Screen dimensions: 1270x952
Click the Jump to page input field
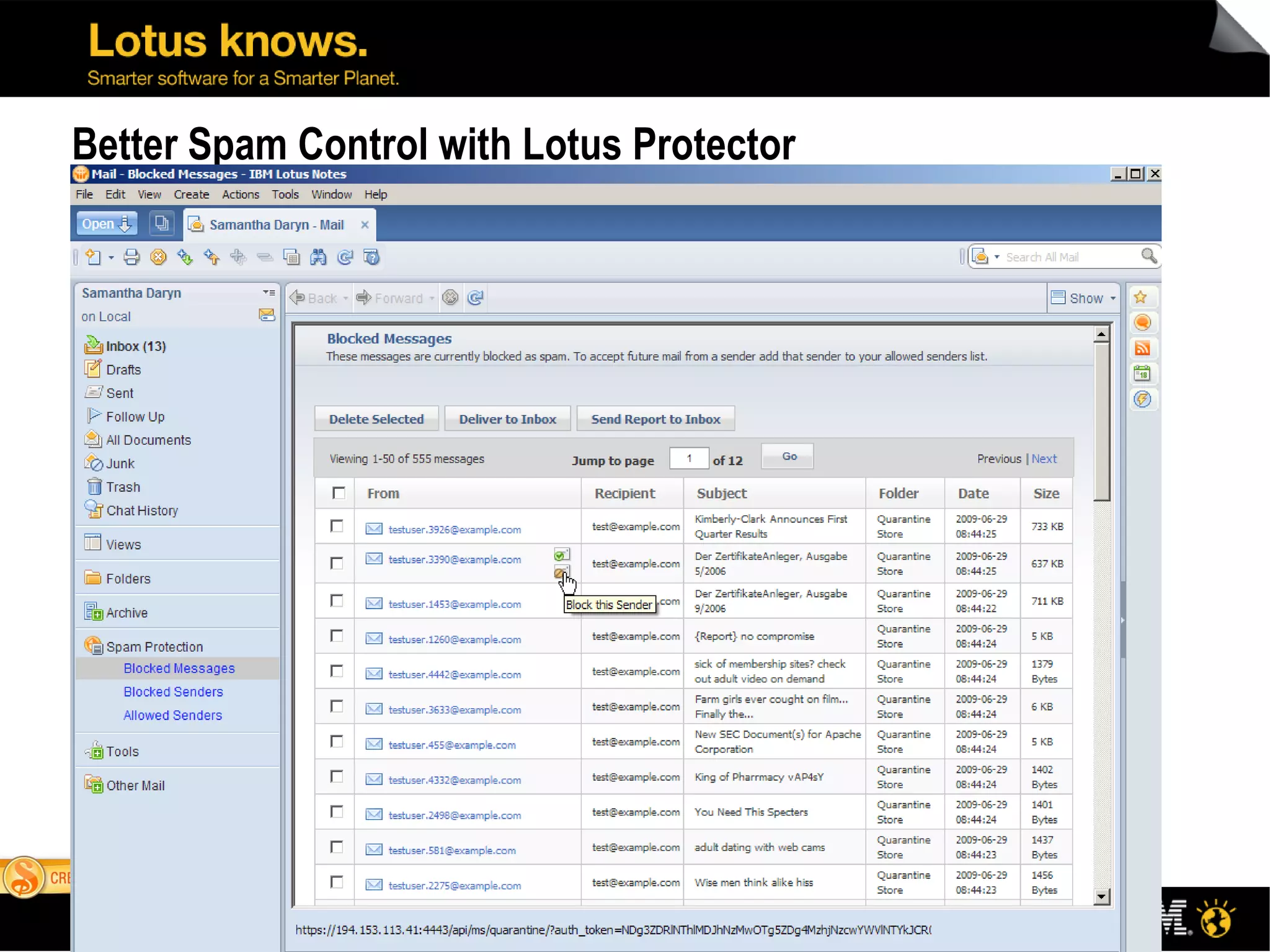click(689, 458)
